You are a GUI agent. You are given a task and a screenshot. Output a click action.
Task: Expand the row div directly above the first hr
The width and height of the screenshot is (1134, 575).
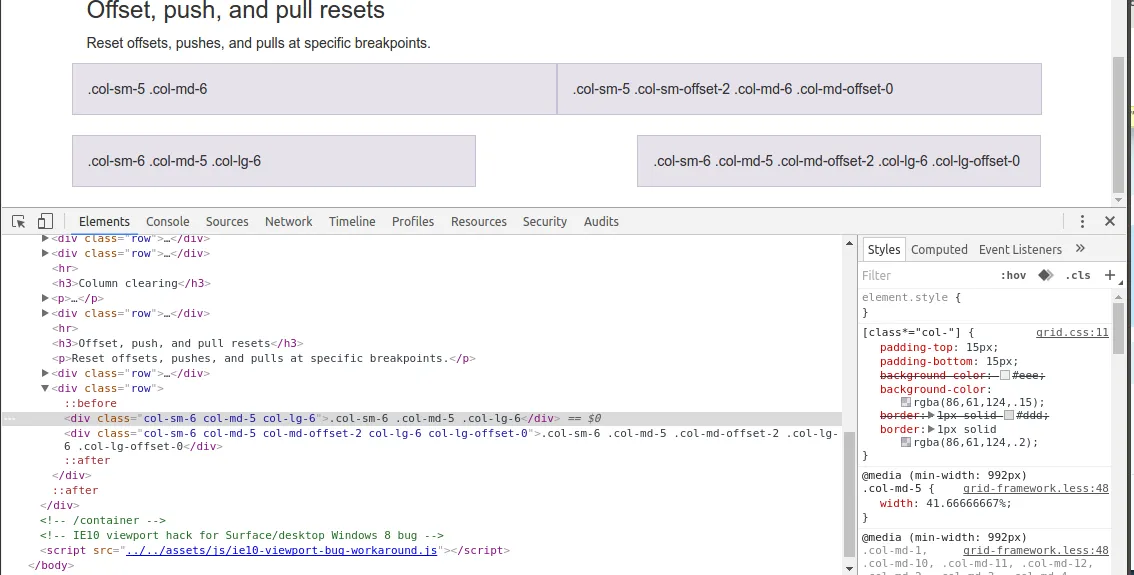(x=45, y=253)
